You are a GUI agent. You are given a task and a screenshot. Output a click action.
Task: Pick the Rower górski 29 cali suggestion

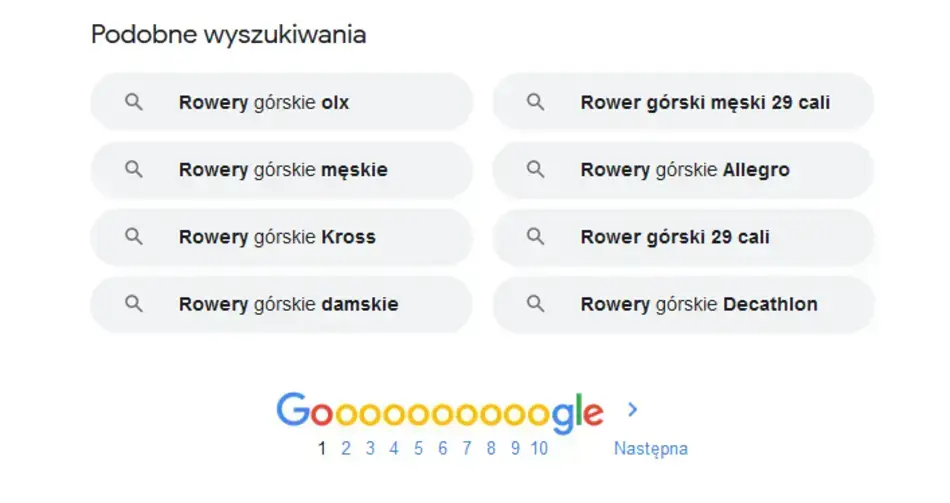click(675, 237)
